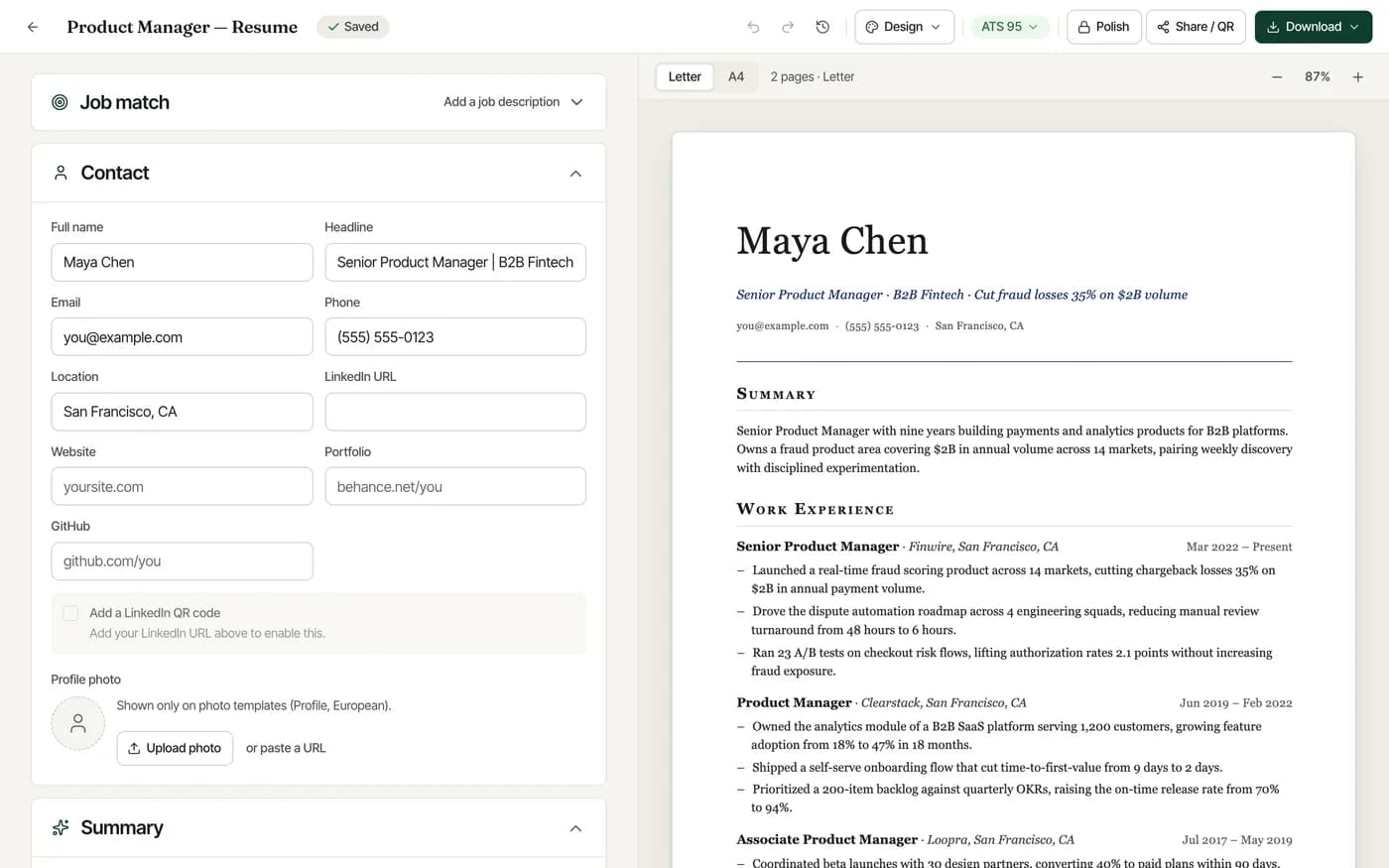1389x868 pixels.
Task: Redo the last change
Action: [x=788, y=27]
